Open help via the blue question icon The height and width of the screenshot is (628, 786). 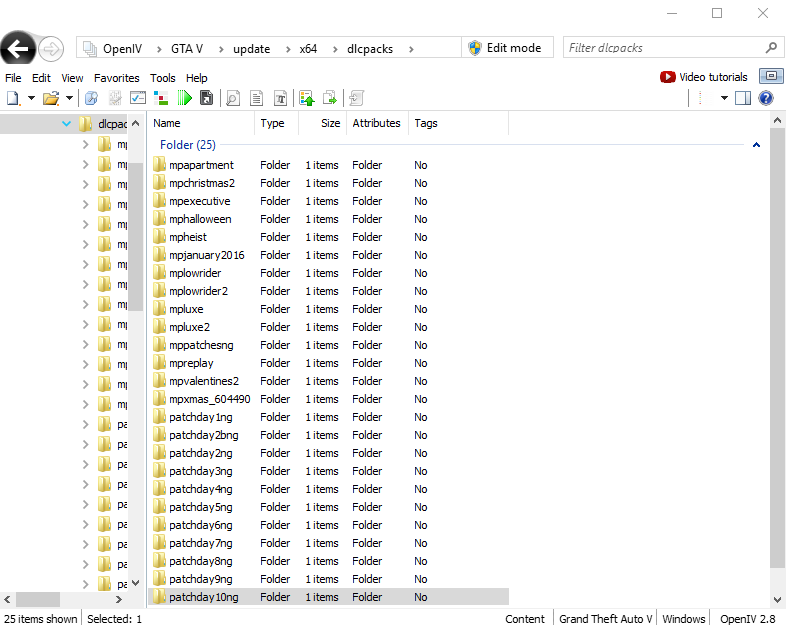pos(766,98)
